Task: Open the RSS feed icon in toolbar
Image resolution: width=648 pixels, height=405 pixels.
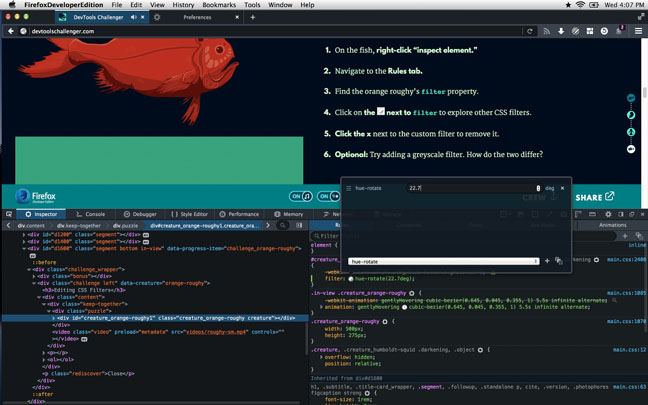Action: click(x=546, y=31)
